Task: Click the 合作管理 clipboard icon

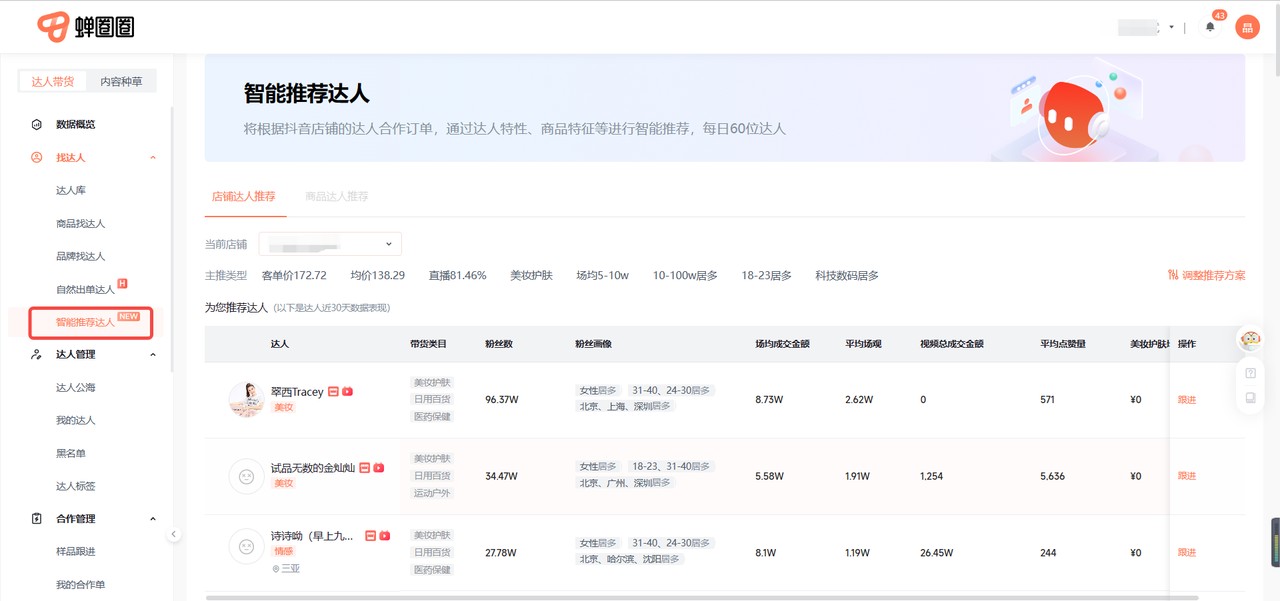Action: coord(37,518)
